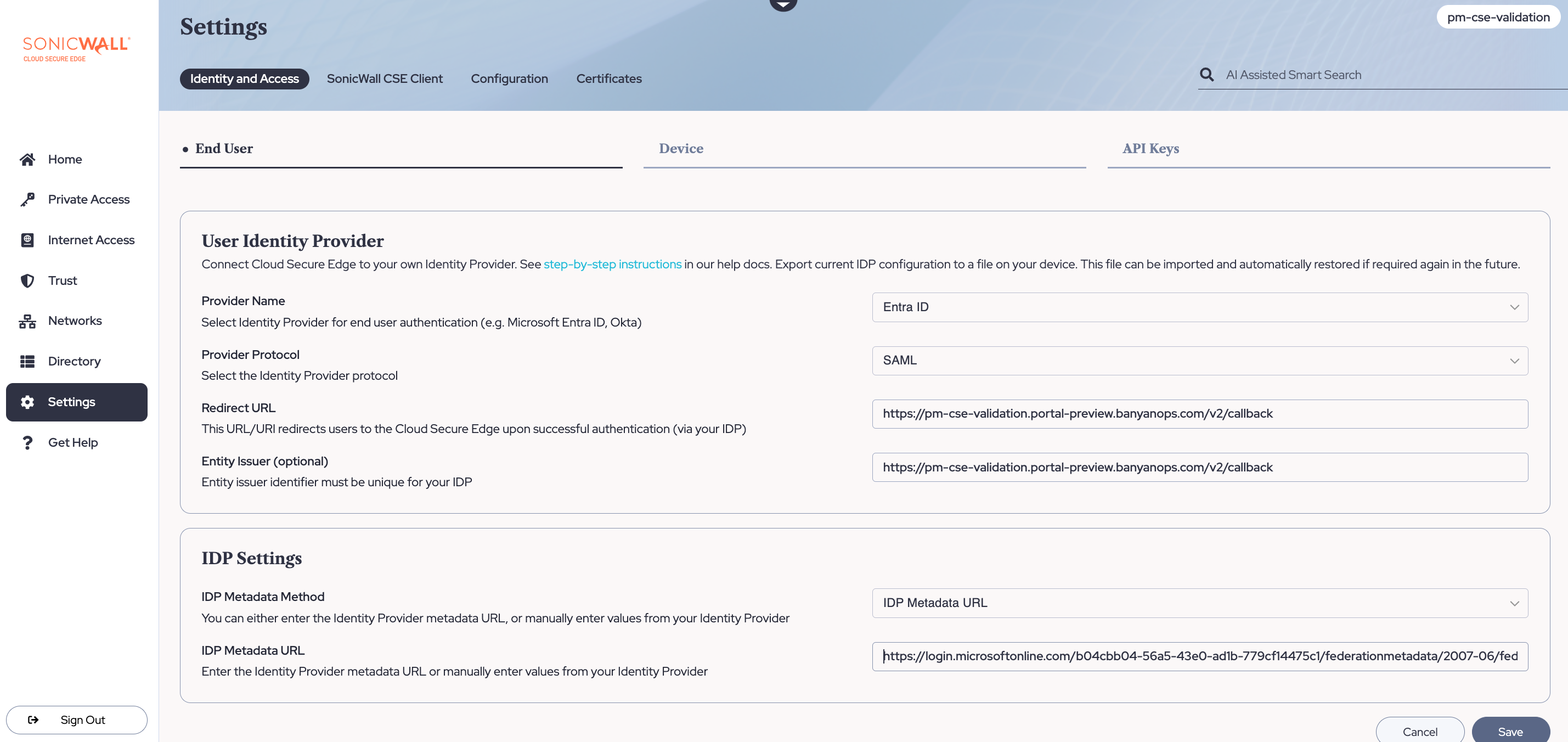The height and width of the screenshot is (742, 1568).
Task: Click into the IDP Metadata URL field
Action: (1199, 656)
